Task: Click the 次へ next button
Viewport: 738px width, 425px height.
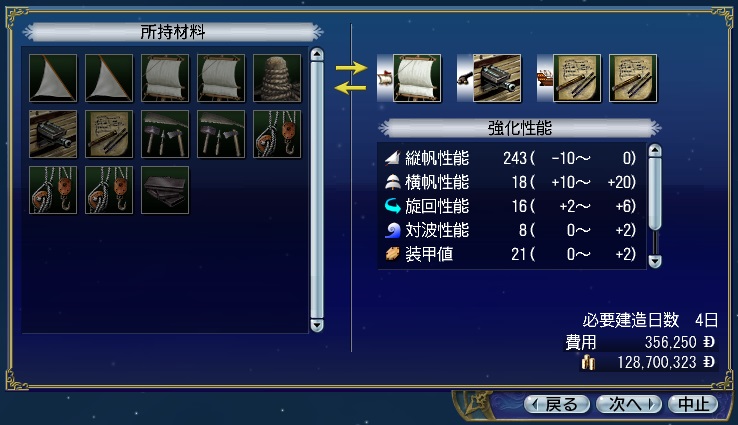Action: [629, 404]
